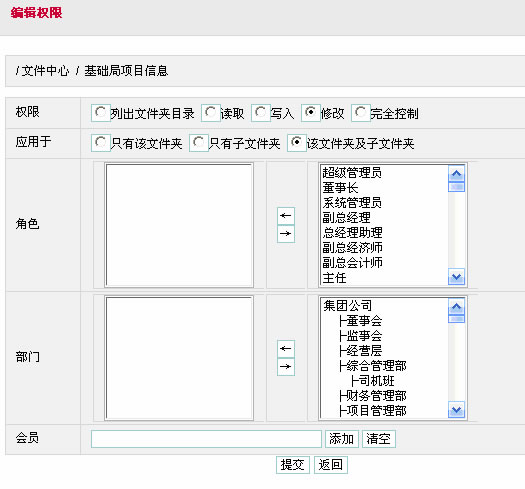Image resolution: width=525 pixels, height=489 pixels.
Task: Click down arrow of 角色 list scrollbar
Action: pyautogui.click(x=456, y=277)
